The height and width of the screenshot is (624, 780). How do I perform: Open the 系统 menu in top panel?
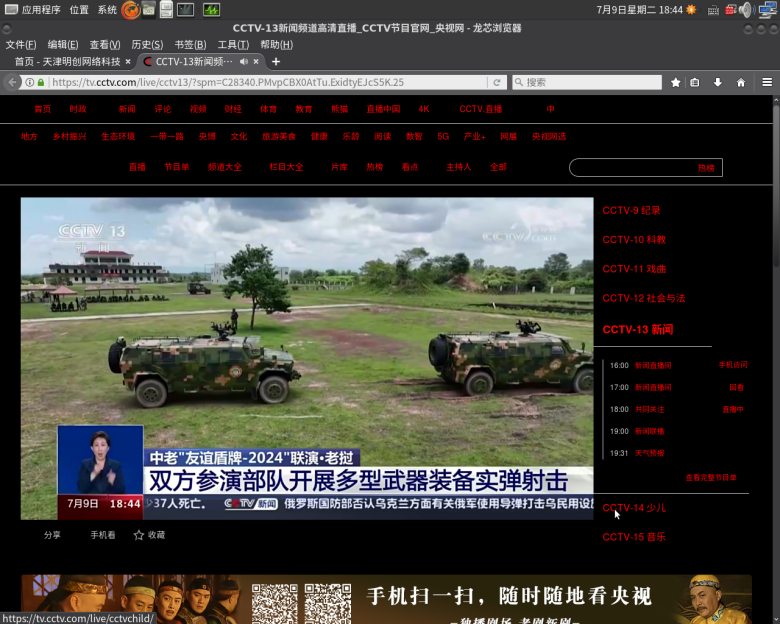tap(107, 9)
